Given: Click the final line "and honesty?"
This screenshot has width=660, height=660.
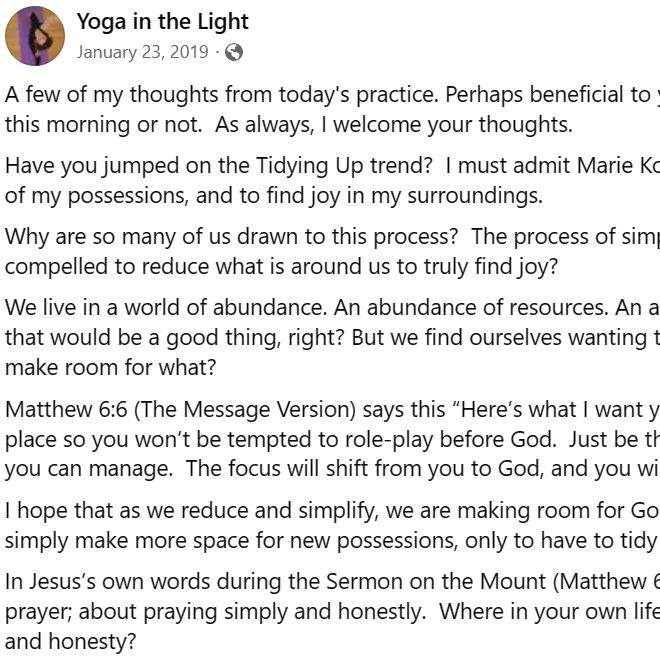Looking at the screenshot, I should 71,642.
